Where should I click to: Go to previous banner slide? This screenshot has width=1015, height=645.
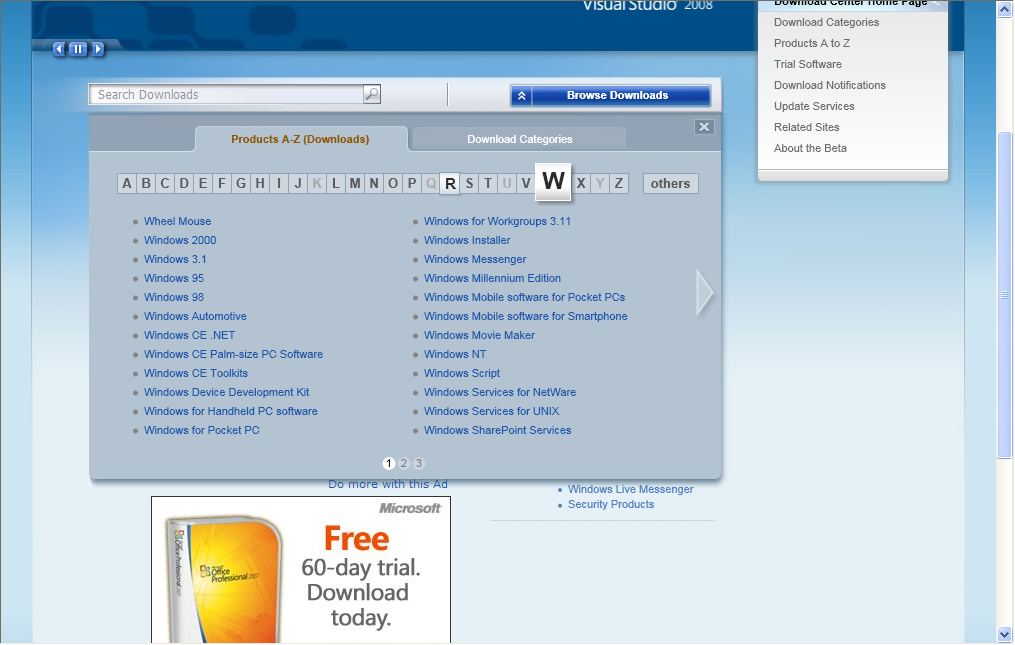[59, 49]
